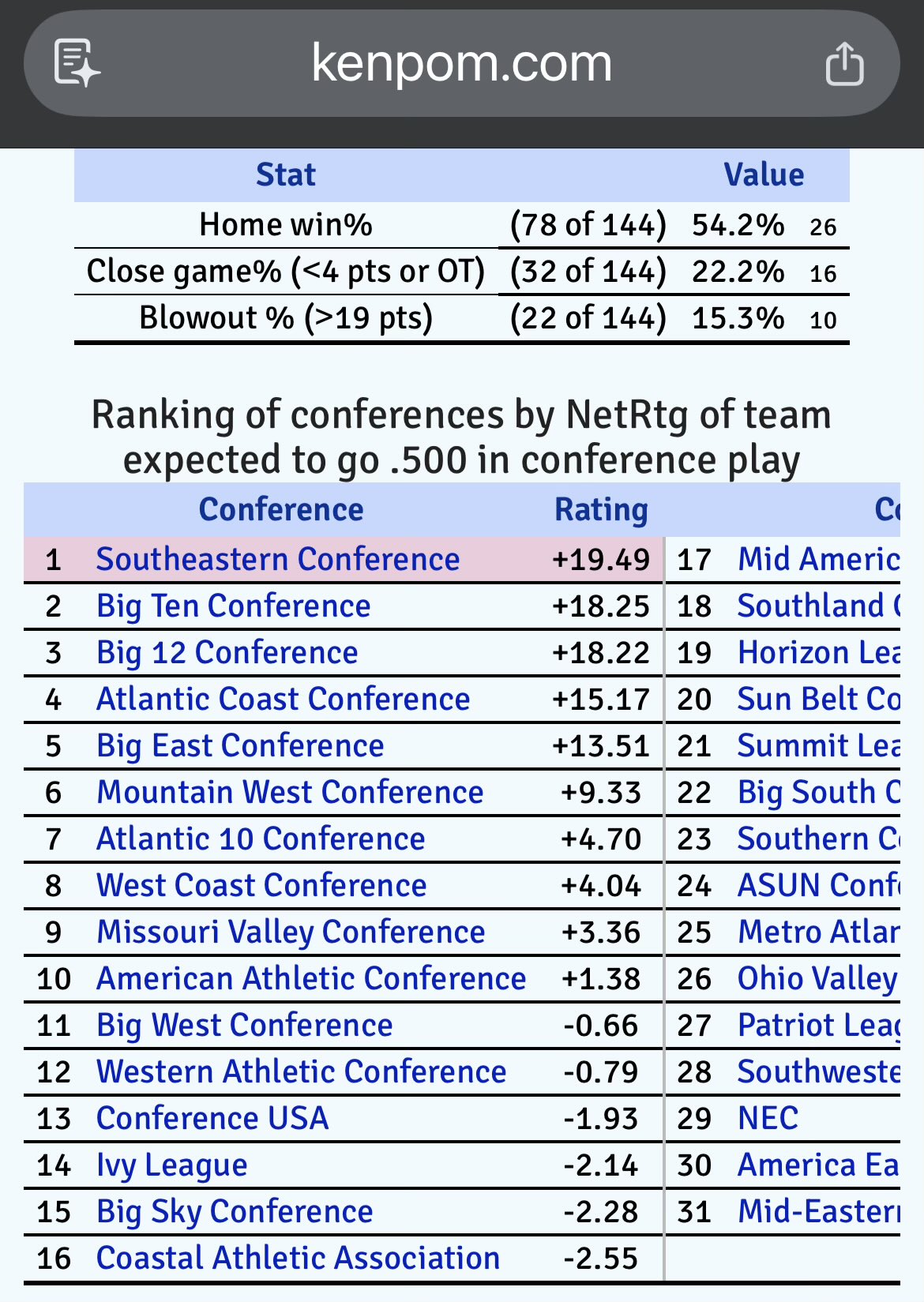Open the Conference USA link

[x=212, y=1119]
